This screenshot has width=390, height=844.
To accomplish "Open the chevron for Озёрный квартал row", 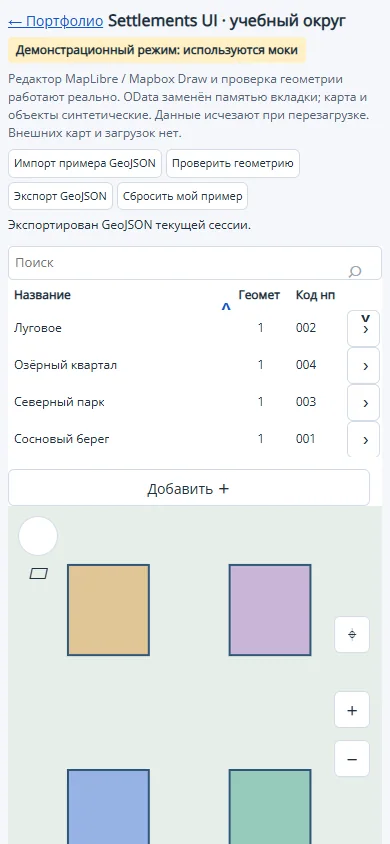I will point(364,365).
